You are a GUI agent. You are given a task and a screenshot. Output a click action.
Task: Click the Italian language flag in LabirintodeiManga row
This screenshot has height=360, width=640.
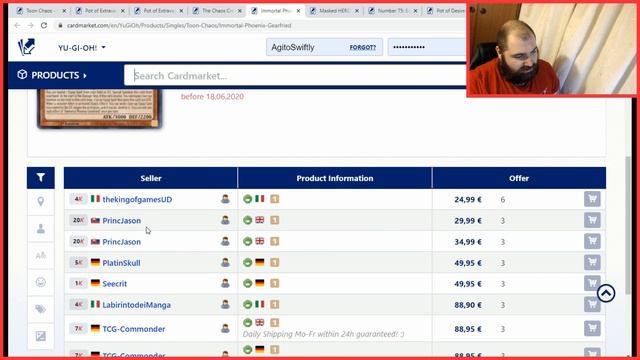(x=260, y=304)
